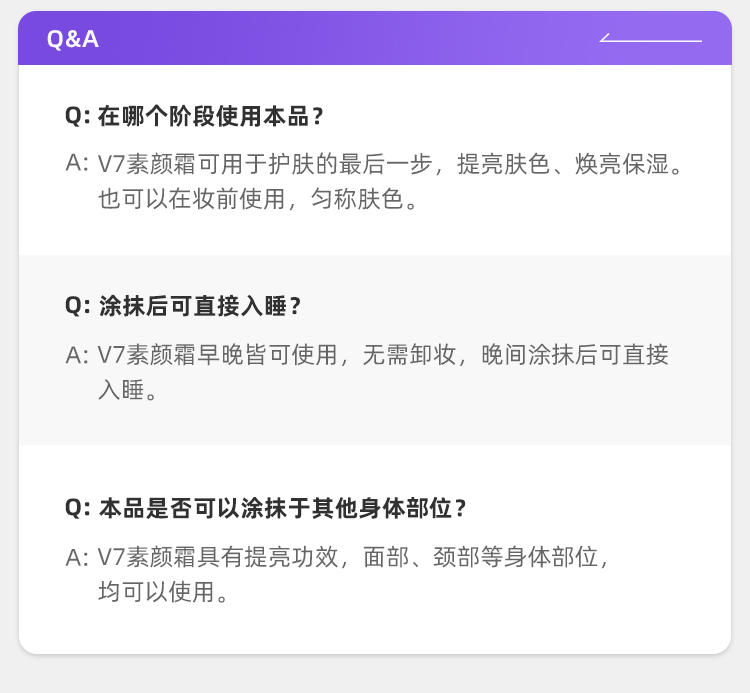Screen dimensions: 750x693
Task: Click the Q&A header title
Action: click(x=73, y=39)
